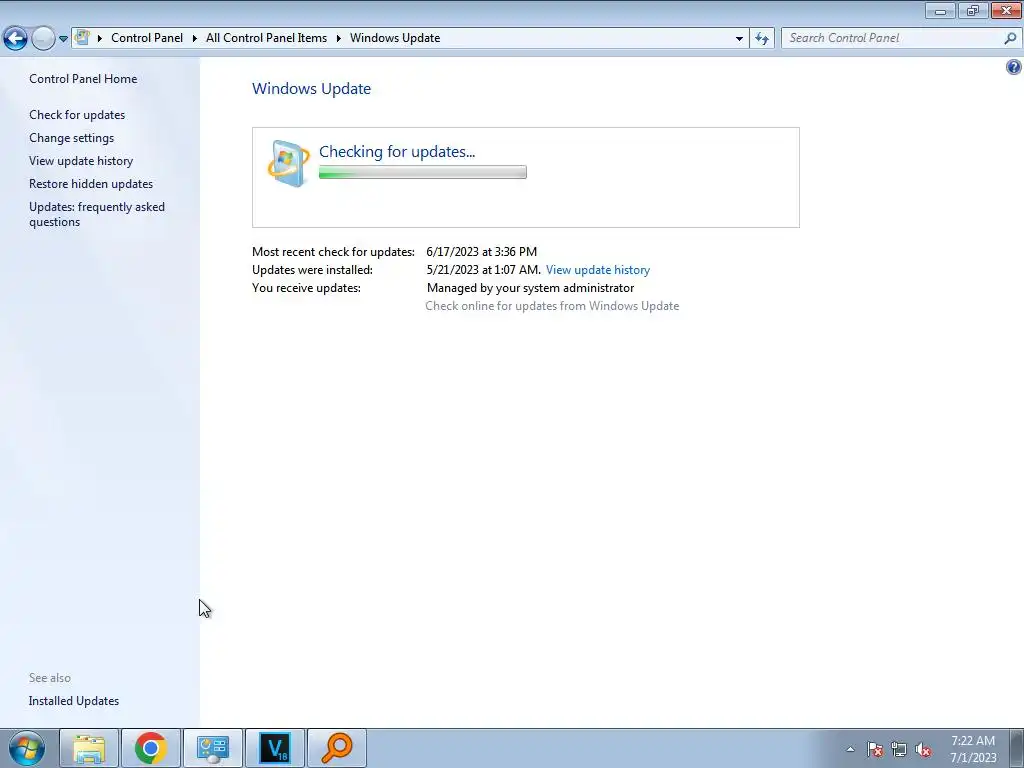Click the Windows Update page heading
This screenshot has width=1024, height=768.
(x=312, y=89)
